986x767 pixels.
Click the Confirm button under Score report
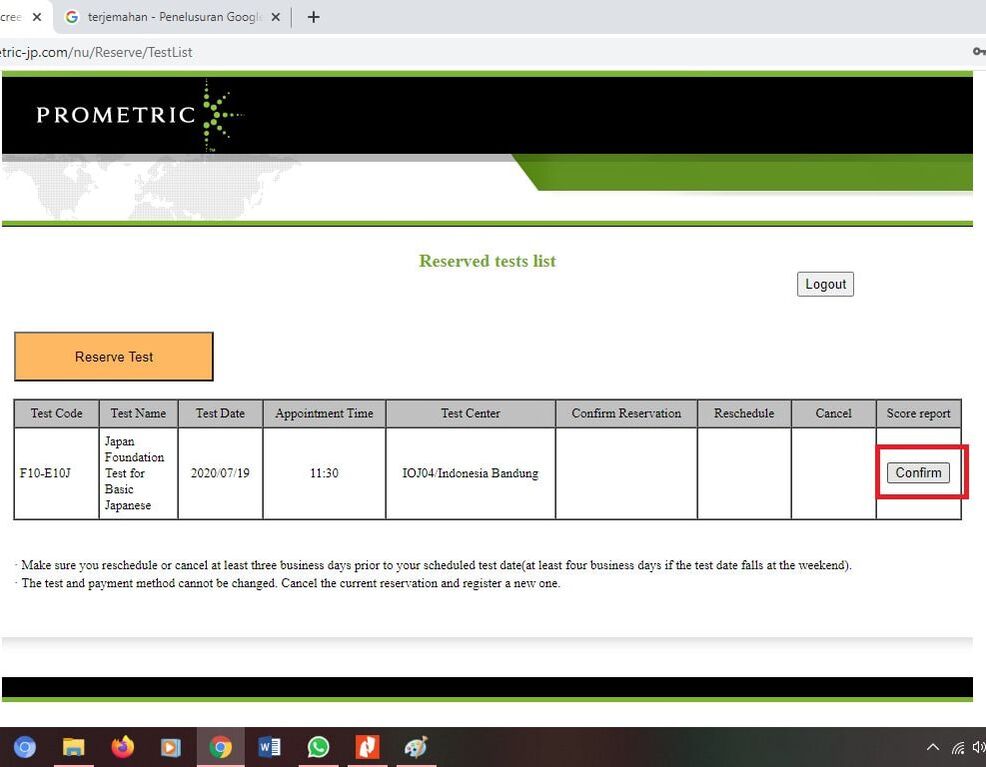918,473
